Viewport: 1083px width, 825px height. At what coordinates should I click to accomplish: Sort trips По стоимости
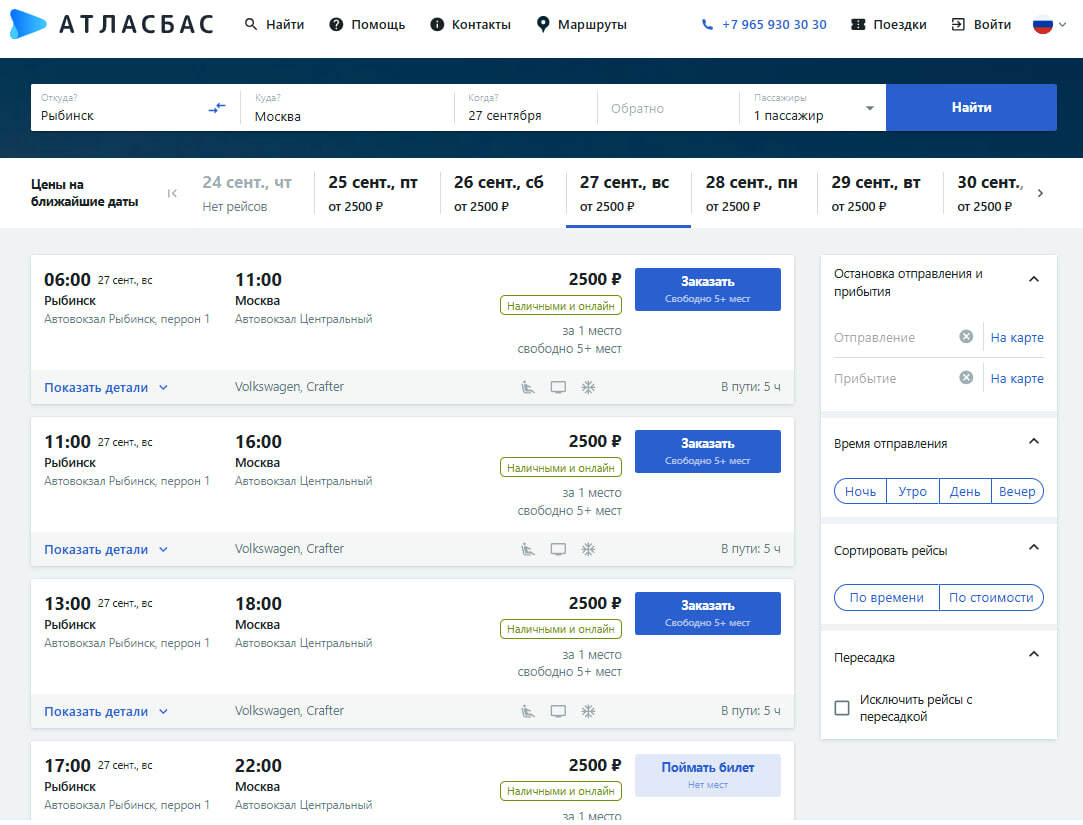pyautogui.click(x=991, y=598)
